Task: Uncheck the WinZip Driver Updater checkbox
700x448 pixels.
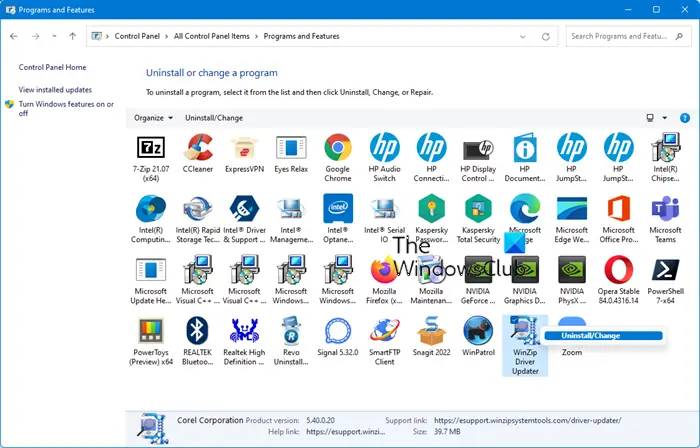Action: [514, 320]
